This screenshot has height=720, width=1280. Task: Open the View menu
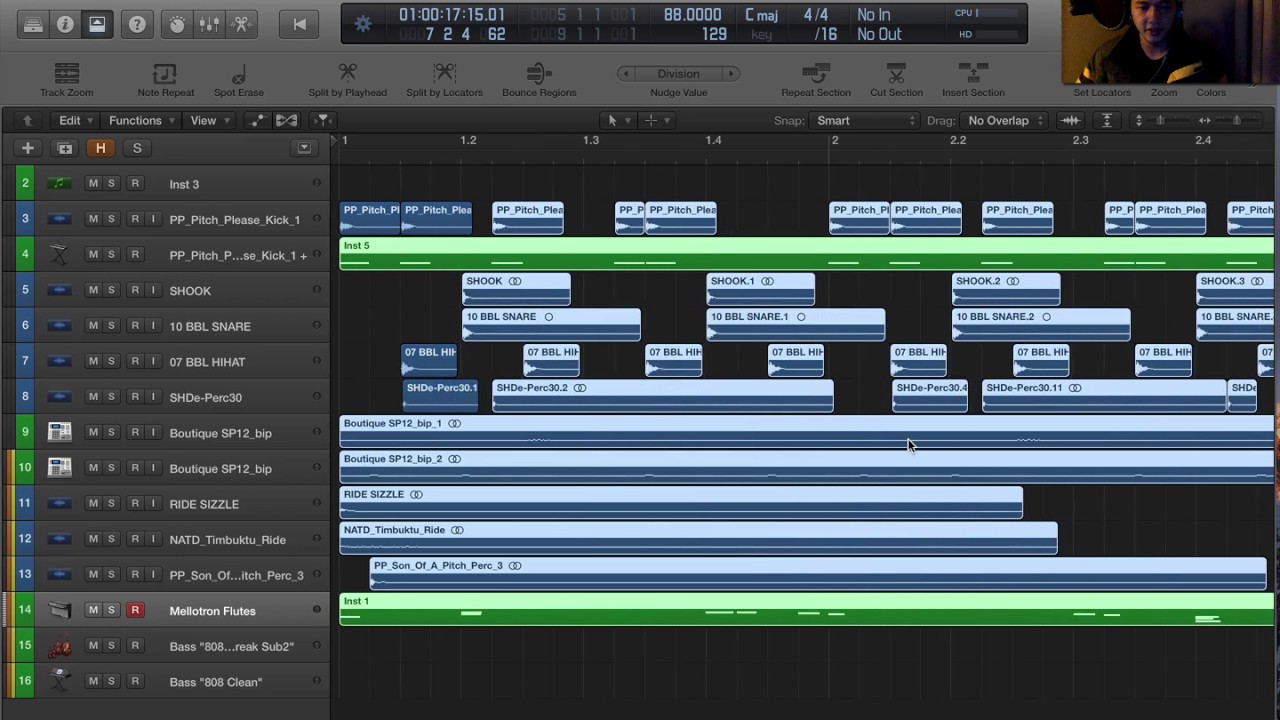(x=210, y=120)
